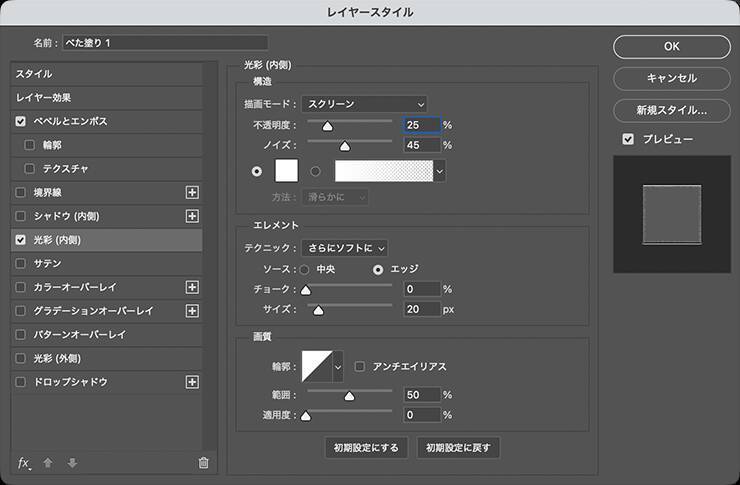This screenshot has width=740, height=485.
Task: Confirm with the OK button
Action: click(x=672, y=47)
